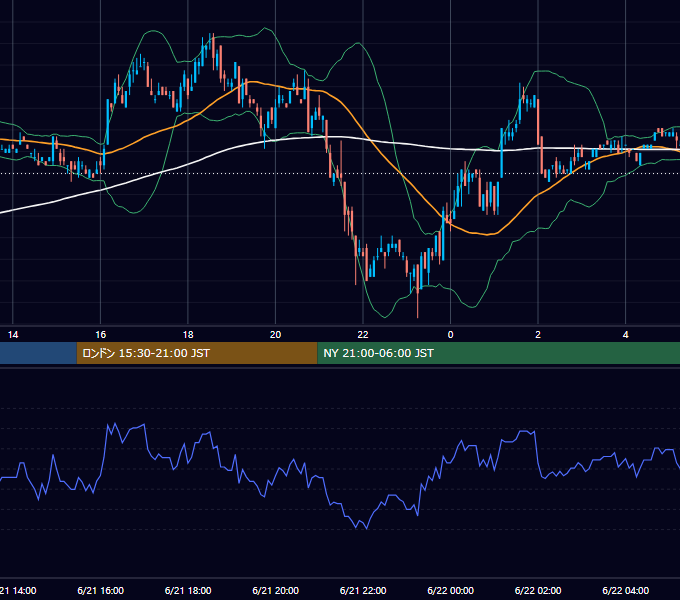The height and width of the screenshot is (600, 680).
Task: Click the blue session bar before London
Action: point(38,353)
